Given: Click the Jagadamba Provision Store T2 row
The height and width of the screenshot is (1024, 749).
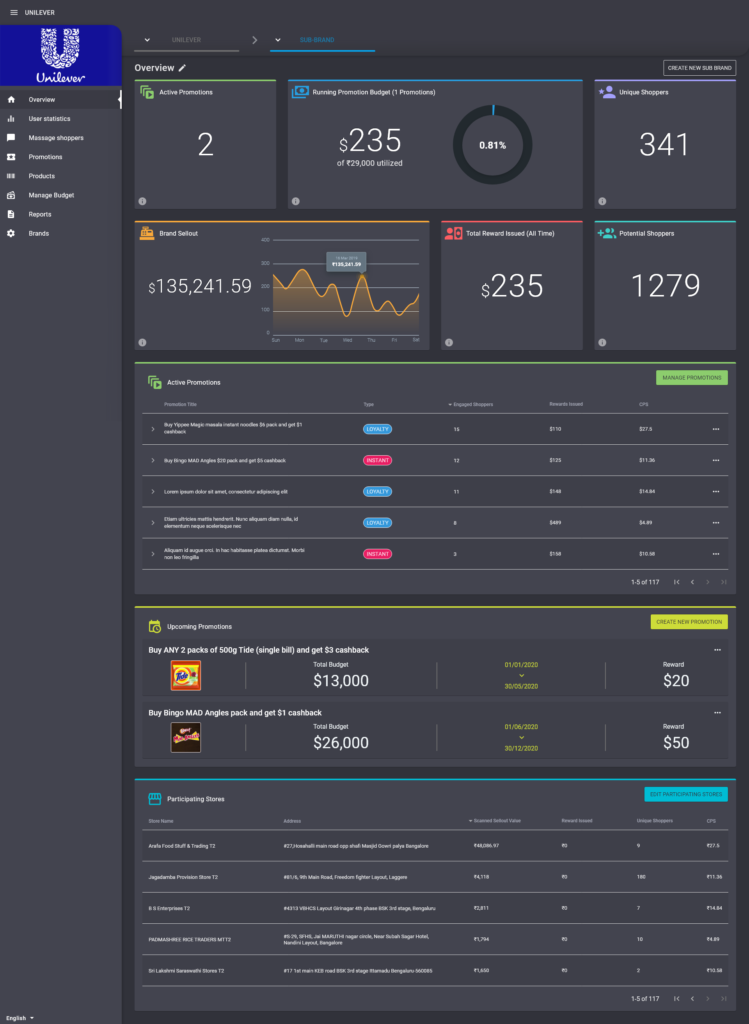Looking at the screenshot, I should pyautogui.click(x=435, y=877).
